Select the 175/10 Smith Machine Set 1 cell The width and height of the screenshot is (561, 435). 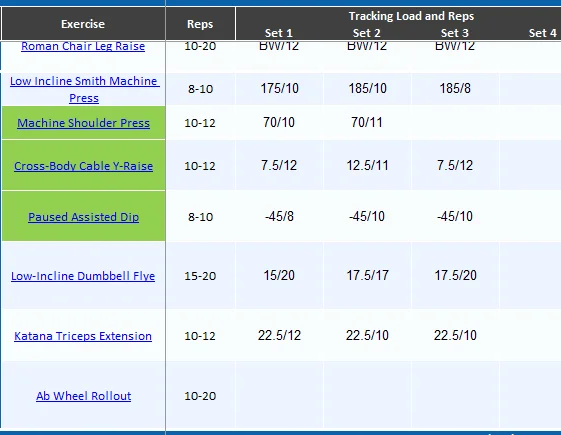(x=279, y=89)
